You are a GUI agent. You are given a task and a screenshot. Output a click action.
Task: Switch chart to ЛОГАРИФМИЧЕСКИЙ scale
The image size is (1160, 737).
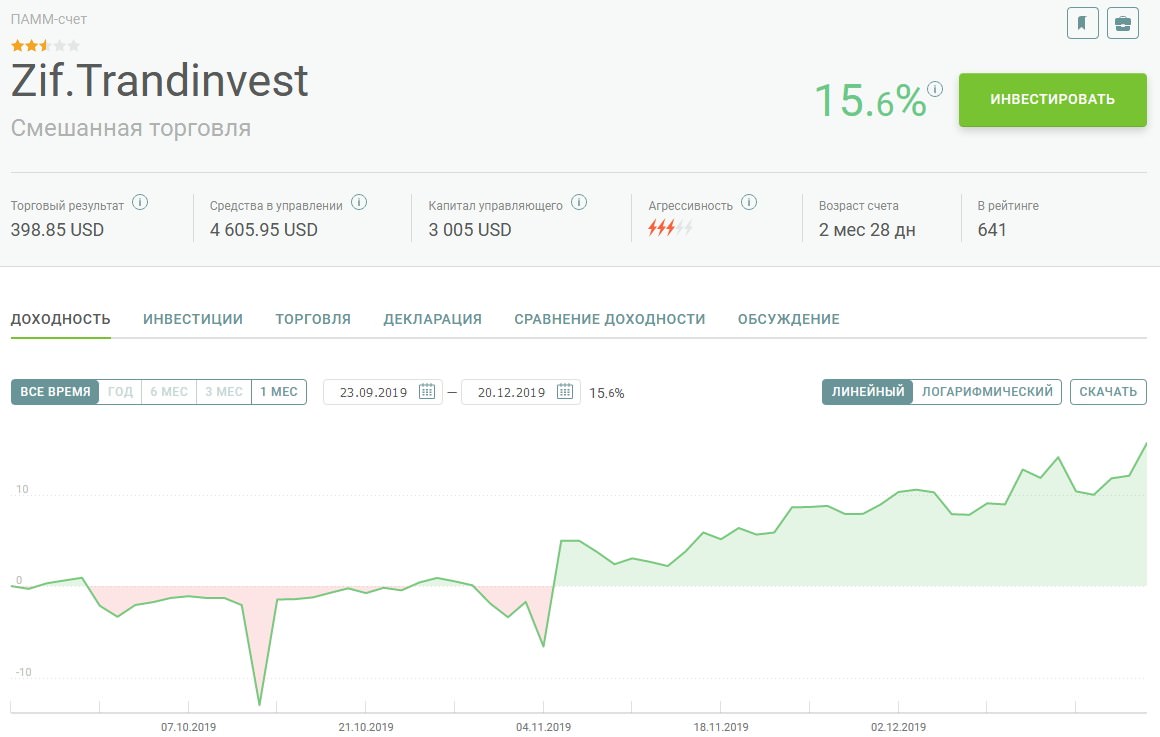coord(987,391)
